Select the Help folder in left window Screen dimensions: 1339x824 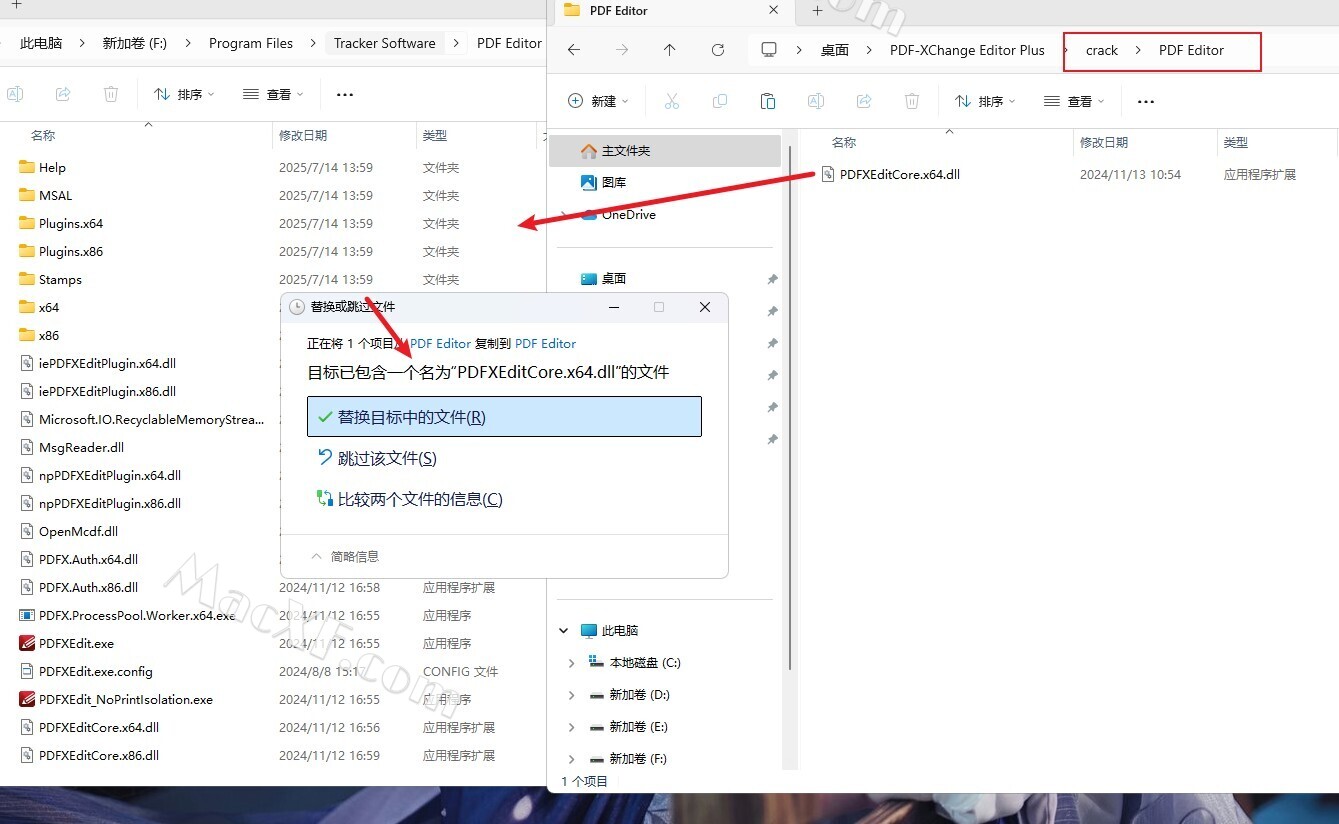[52, 167]
